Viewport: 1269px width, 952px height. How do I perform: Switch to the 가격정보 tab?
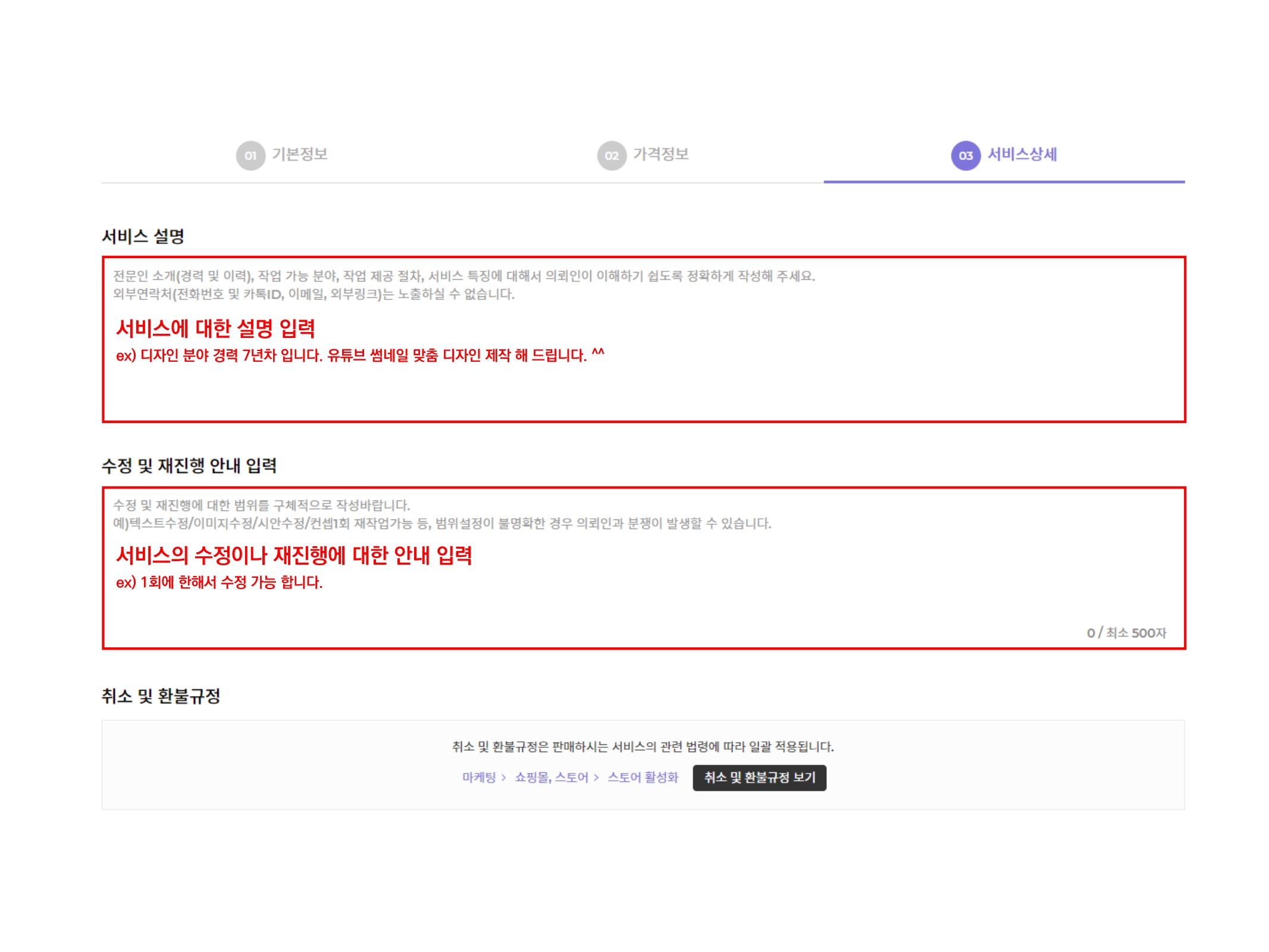click(x=660, y=154)
